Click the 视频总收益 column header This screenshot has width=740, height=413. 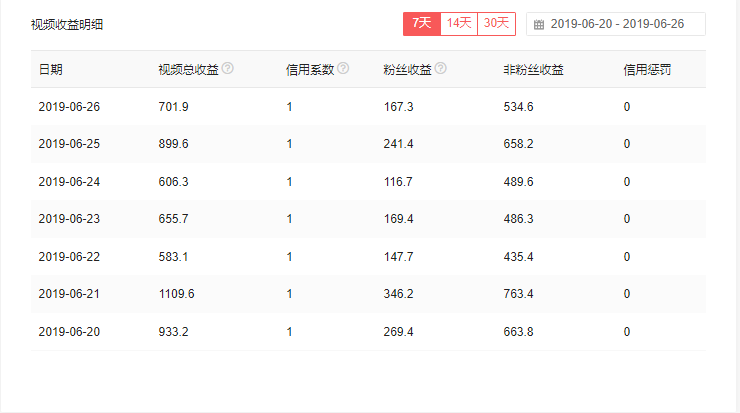tap(188, 70)
